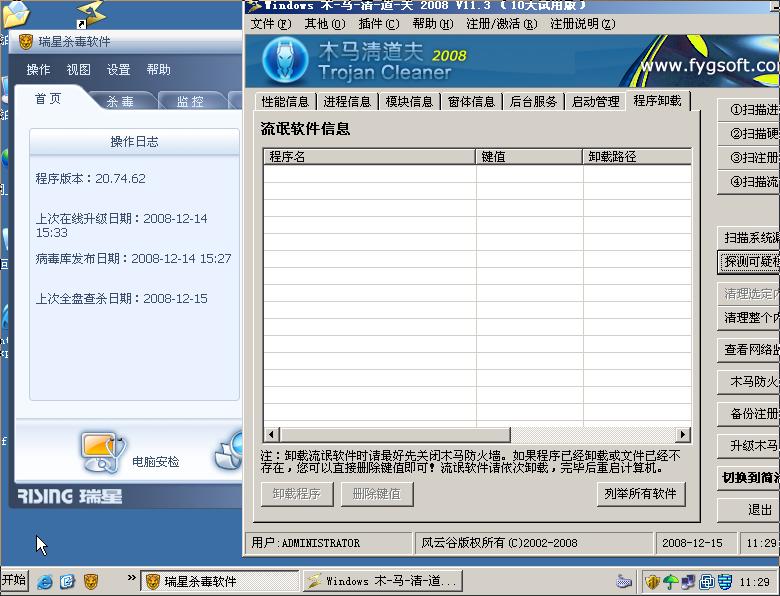Switch to Windows 木-马-清-道 taskbar button
Image resolution: width=780 pixels, height=596 pixels.
[383, 581]
